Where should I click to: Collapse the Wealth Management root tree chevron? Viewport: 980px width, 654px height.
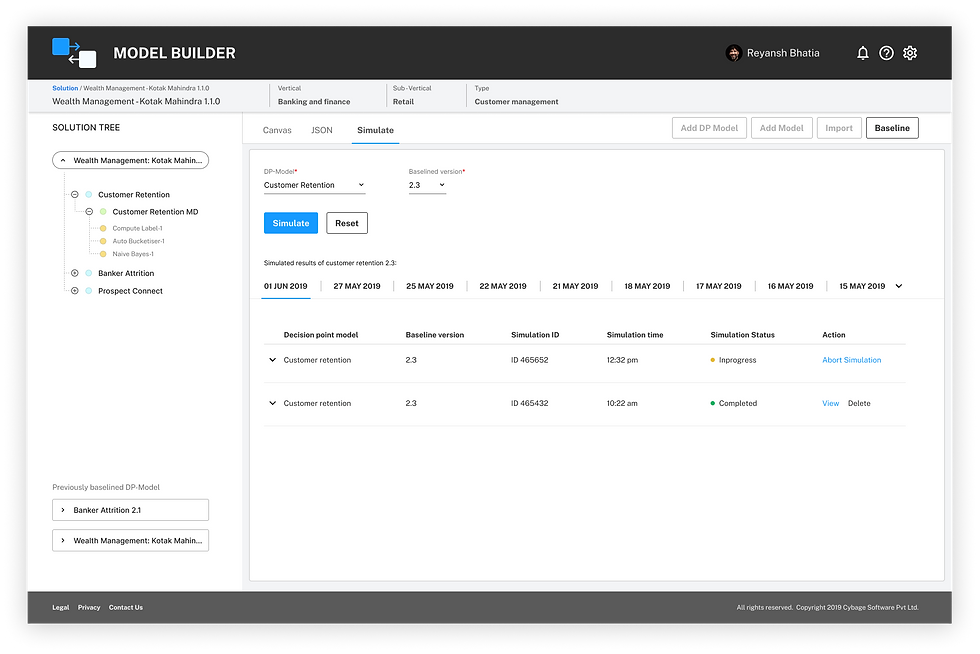[x=63, y=161]
